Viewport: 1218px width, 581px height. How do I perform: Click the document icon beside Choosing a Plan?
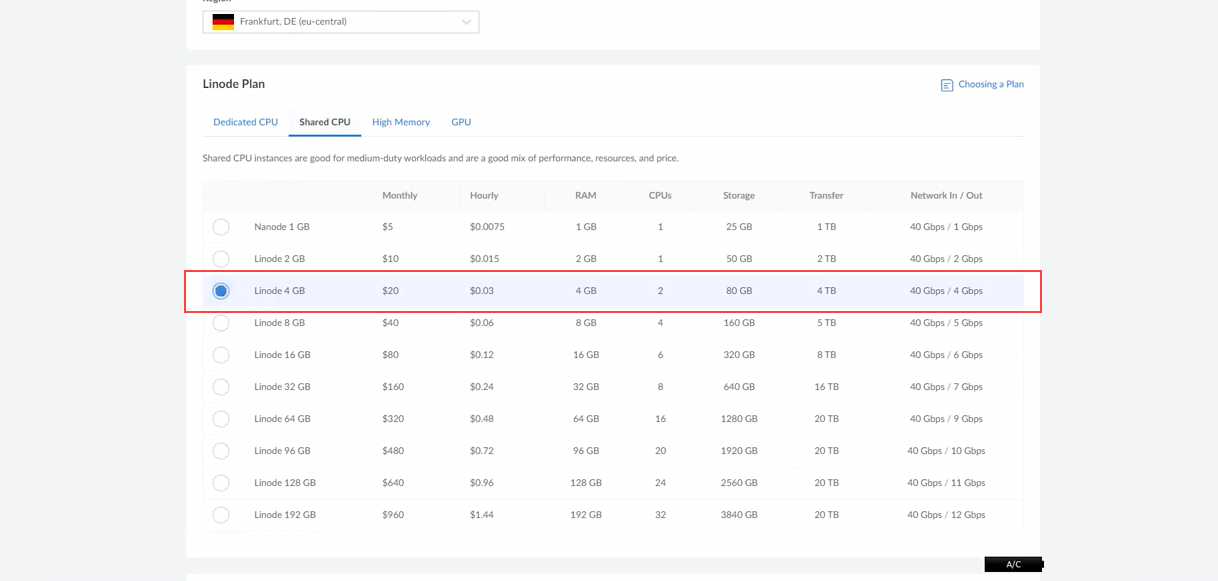[947, 85]
